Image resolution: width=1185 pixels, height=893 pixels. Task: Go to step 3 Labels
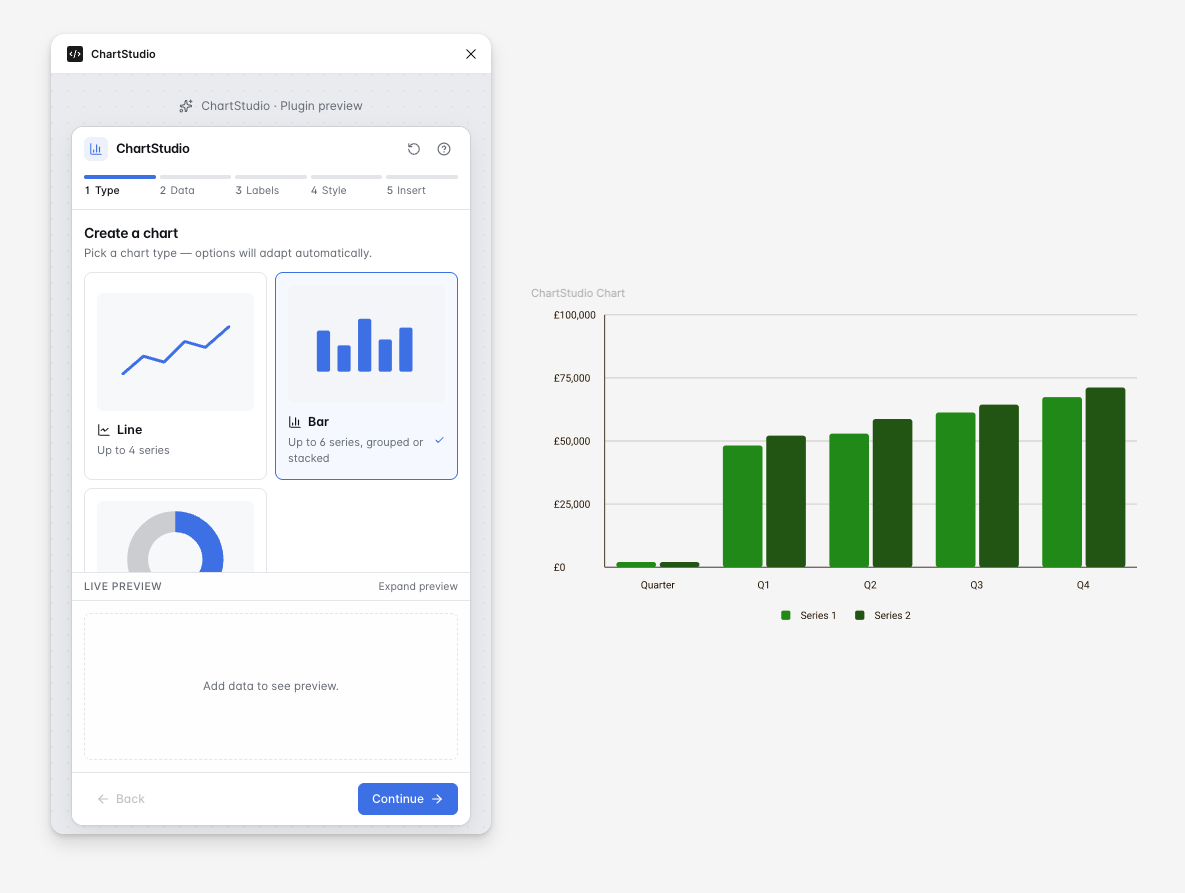point(271,186)
